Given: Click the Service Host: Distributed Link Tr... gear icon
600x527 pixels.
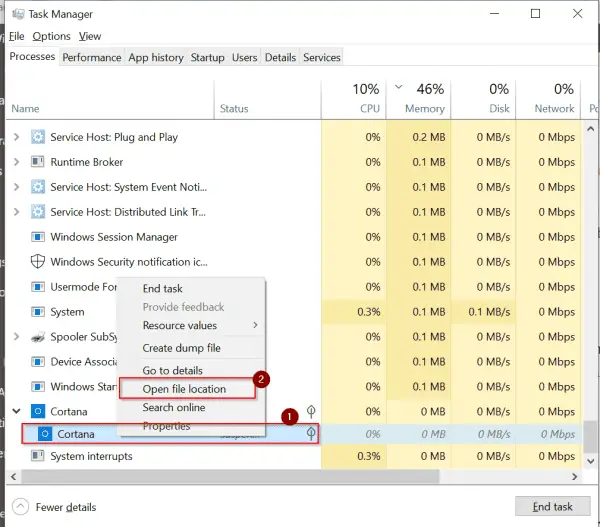Looking at the screenshot, I should [x=38, y=212].
